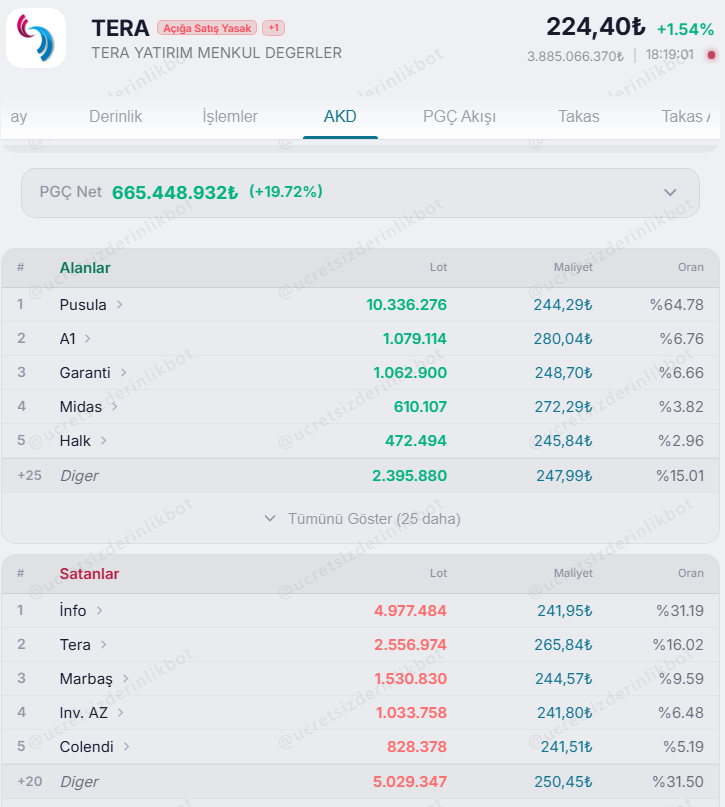This screenshot has width=725, height=807.
Task: Expand Colendi seller details chevron
Action: [127, 746]
